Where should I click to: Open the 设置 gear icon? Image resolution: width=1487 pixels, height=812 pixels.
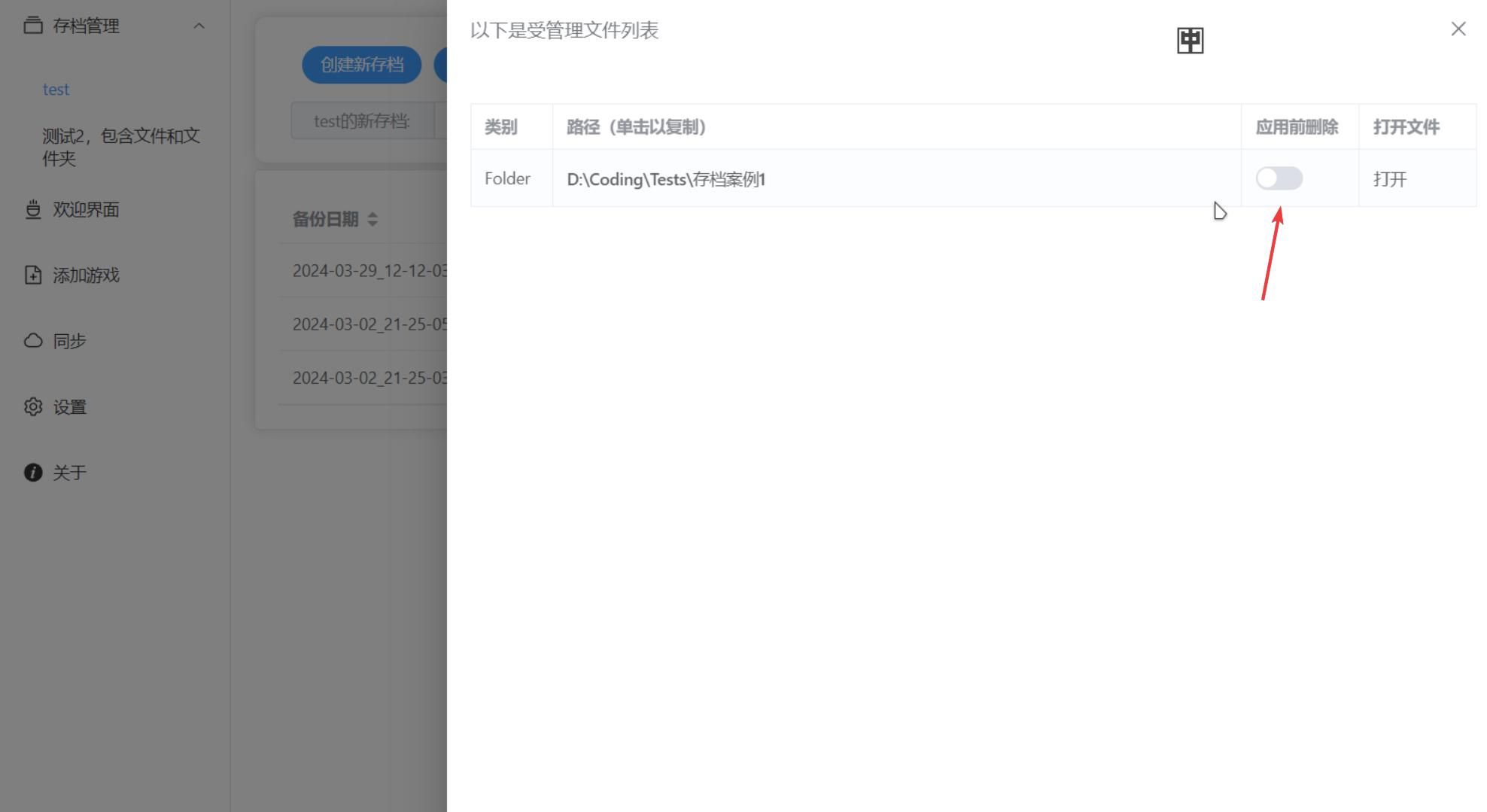[32, 406]
